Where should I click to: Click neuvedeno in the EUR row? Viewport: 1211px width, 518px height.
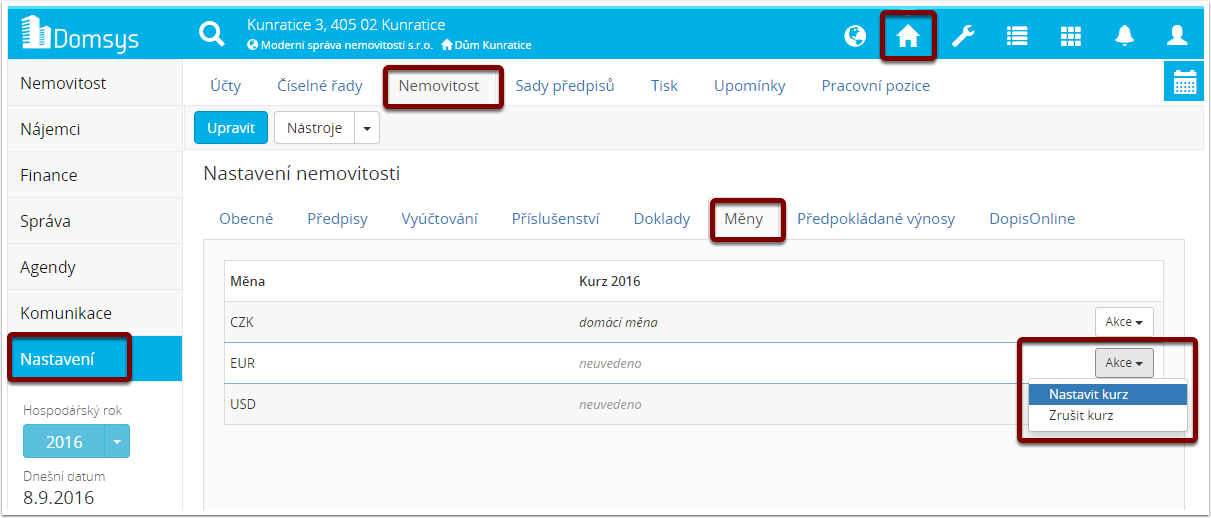tap(610, 363)
